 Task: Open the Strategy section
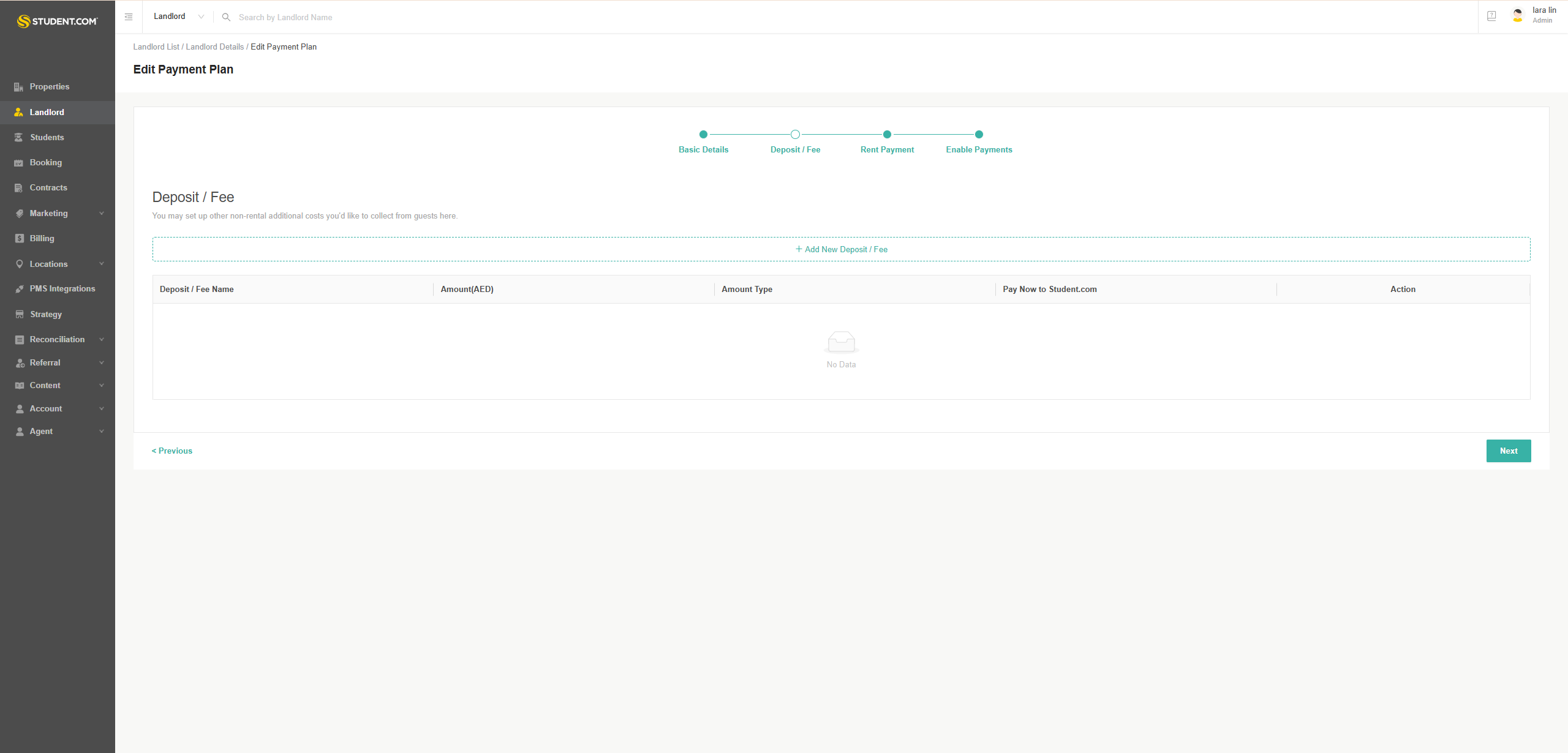45,314
